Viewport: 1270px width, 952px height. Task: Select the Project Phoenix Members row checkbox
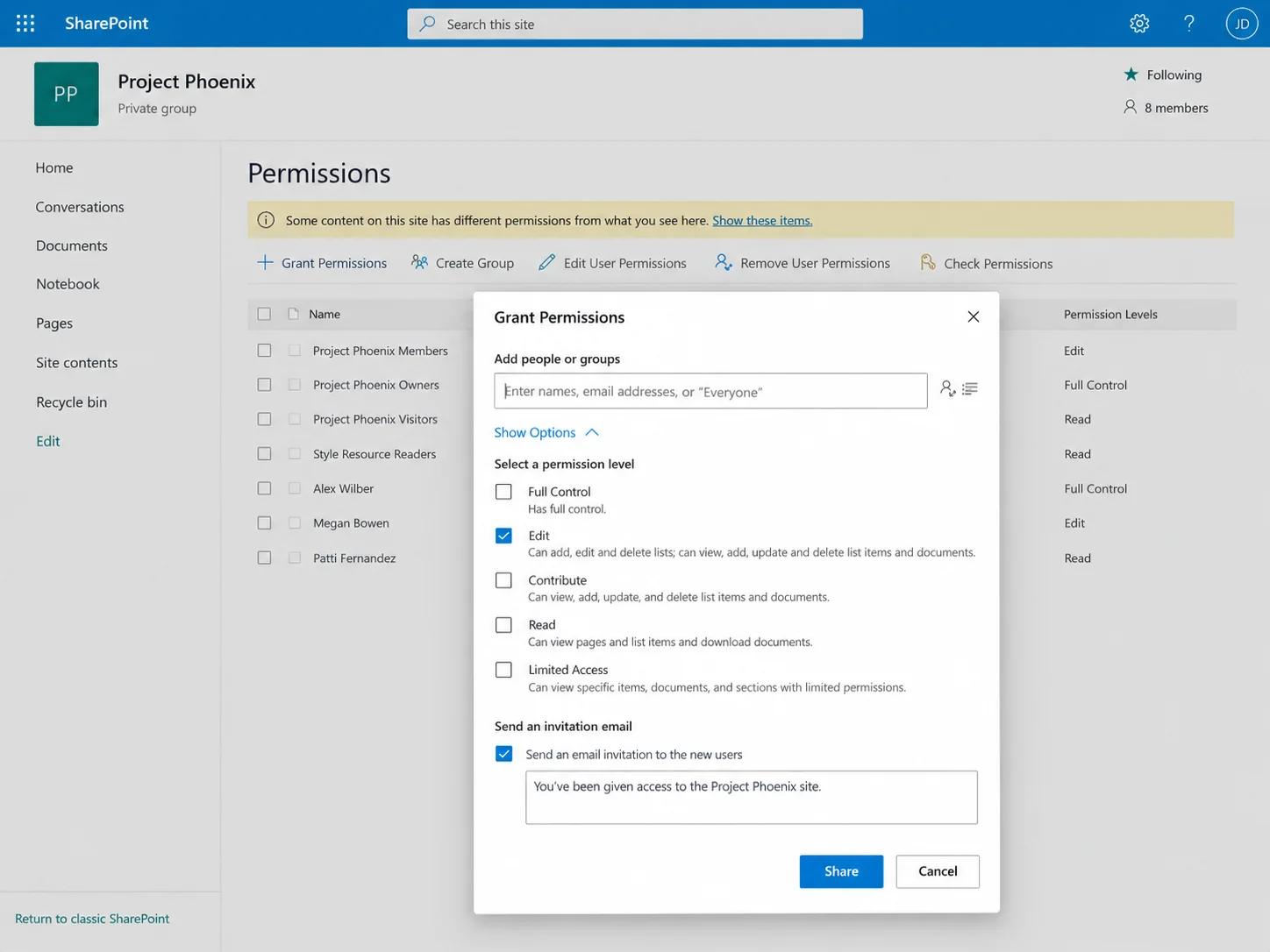(x=264, y=350)
